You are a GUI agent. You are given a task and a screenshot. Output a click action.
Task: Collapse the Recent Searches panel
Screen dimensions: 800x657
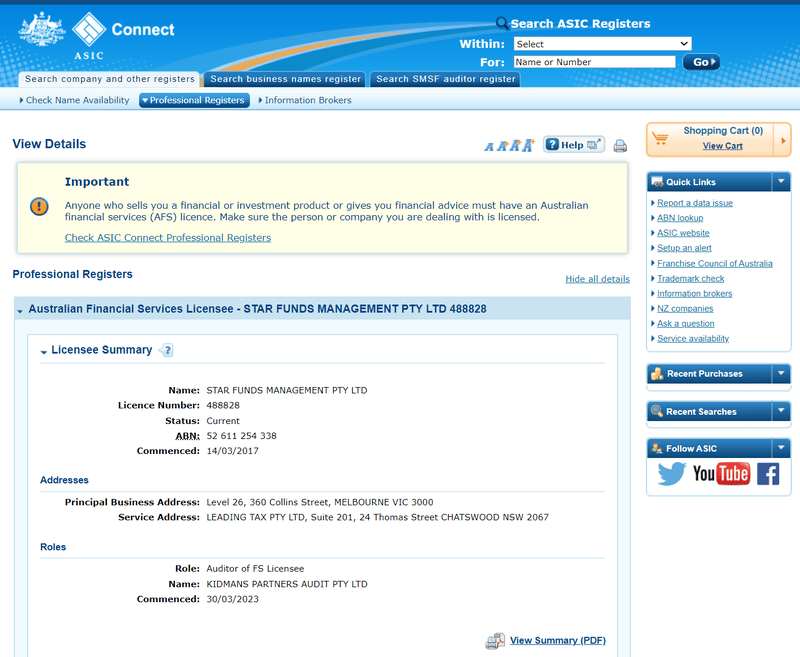781,411
